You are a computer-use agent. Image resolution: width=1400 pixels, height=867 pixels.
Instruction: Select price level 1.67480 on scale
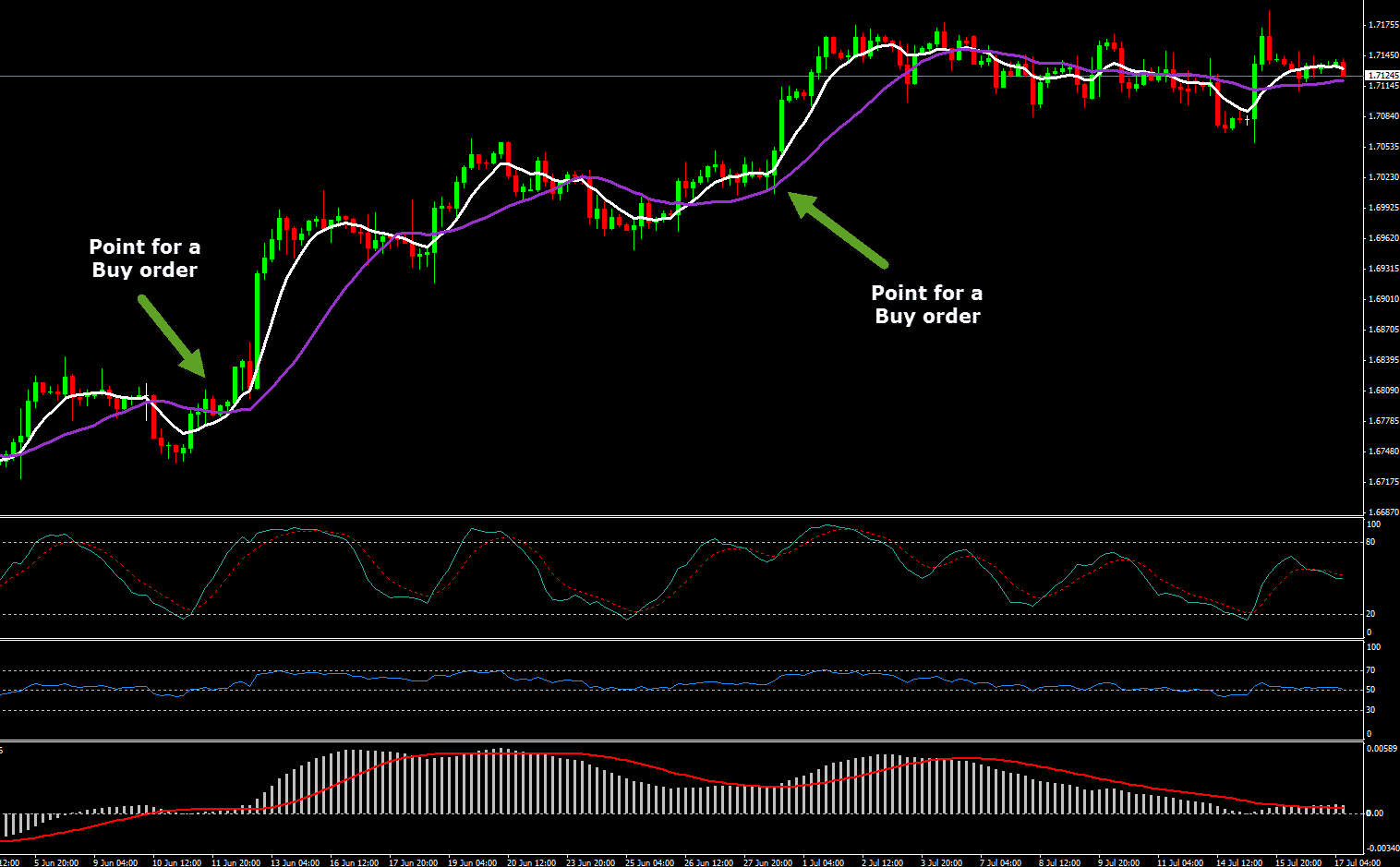pyautogui.click(x=1383, y=452)
